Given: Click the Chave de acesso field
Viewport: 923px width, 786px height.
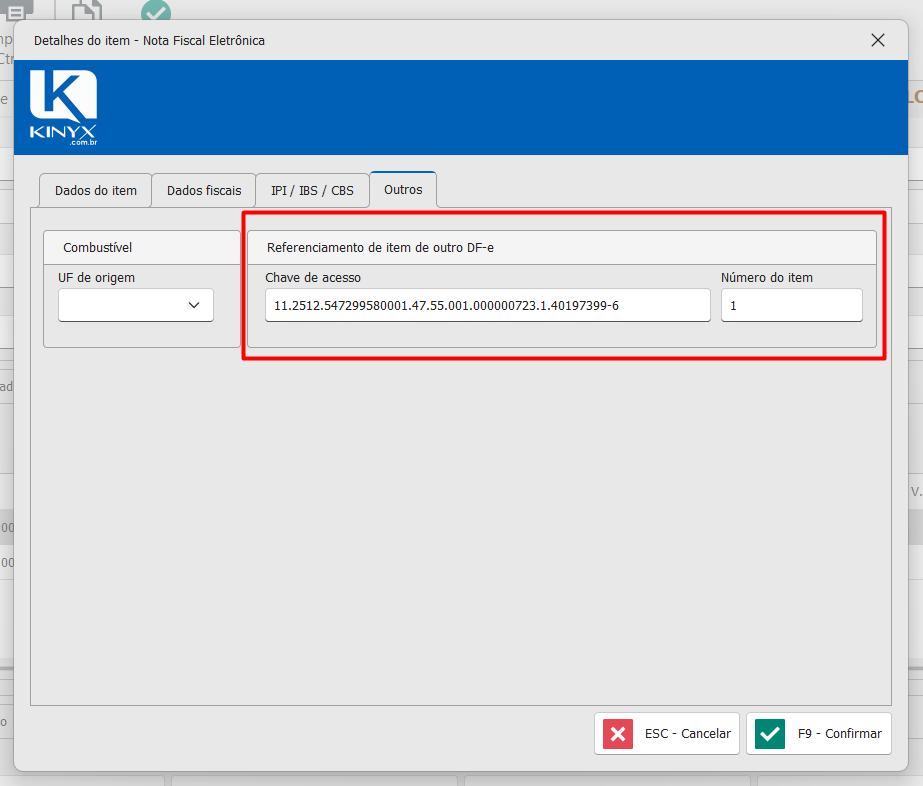Looking at the screenshot, I should tap(487, 305).
